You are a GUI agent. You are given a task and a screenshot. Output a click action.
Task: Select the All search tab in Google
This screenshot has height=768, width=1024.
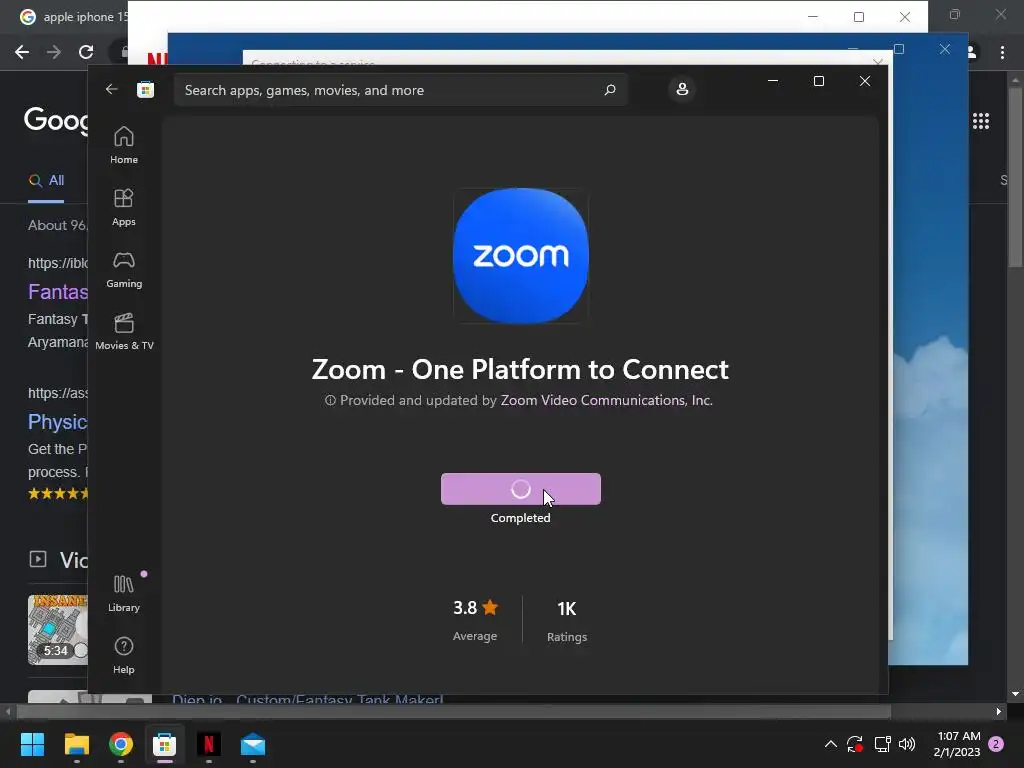46,180
